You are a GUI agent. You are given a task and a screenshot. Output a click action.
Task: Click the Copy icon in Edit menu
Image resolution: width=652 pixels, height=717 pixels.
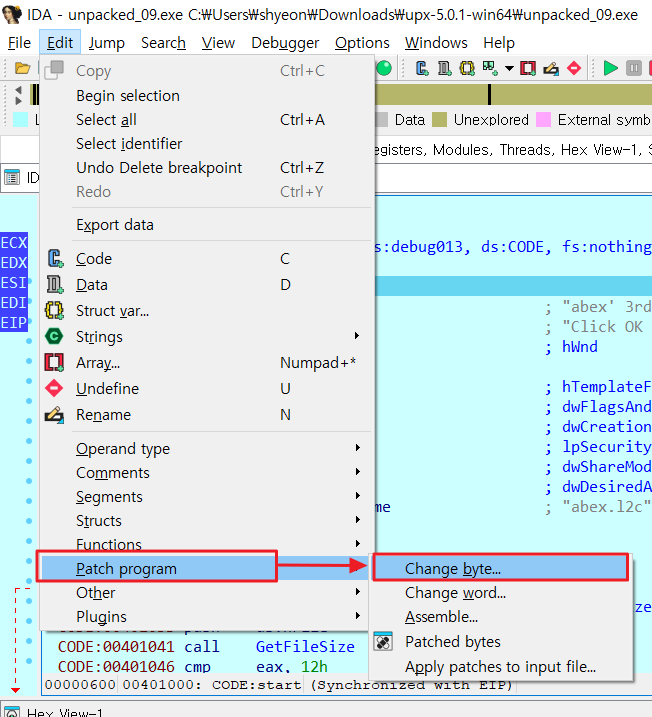[54, 70]
